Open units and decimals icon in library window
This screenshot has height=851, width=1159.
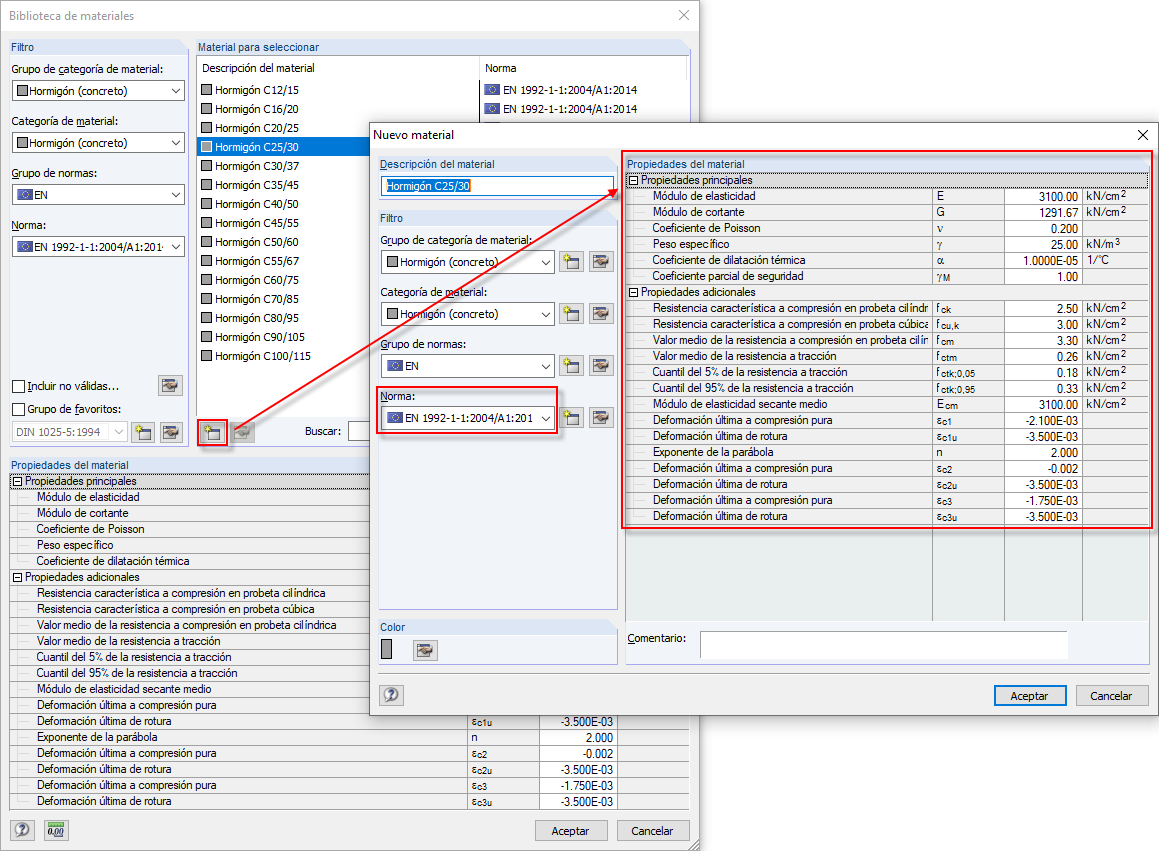pyautogui.click(x=55, y=830)
